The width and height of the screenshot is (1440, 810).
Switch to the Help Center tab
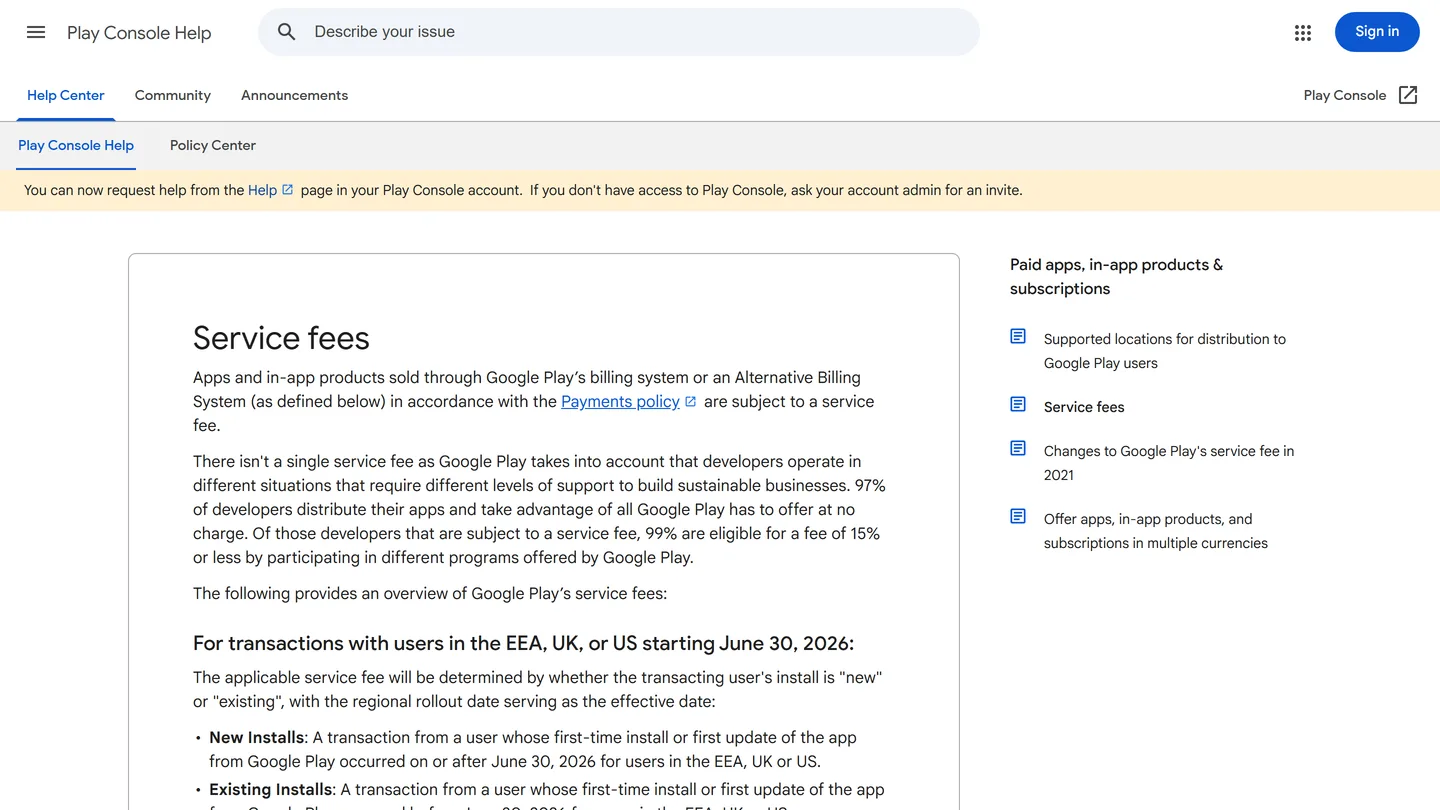tap(66, 95)
